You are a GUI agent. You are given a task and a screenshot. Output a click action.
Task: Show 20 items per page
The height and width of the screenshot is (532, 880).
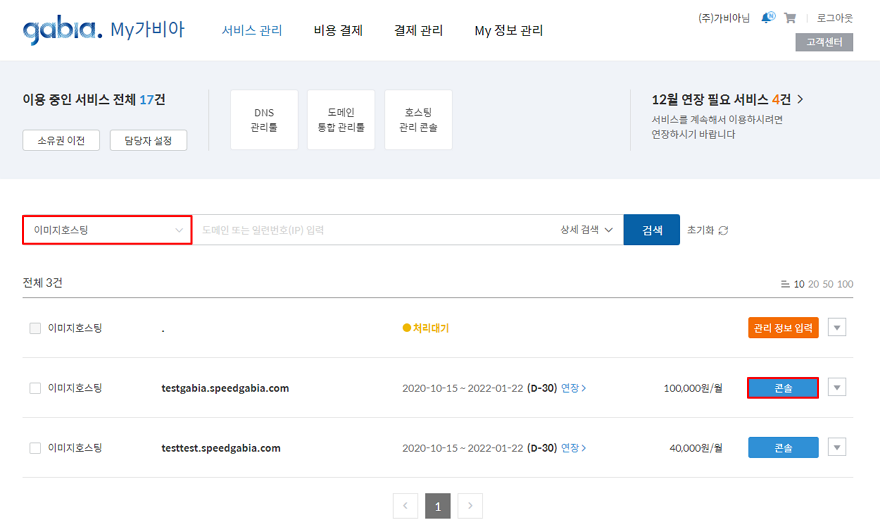click(x=813, y=285)
